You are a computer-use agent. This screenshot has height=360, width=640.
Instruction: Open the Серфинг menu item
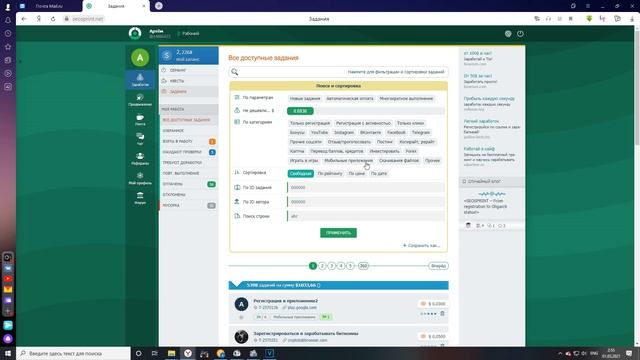pos(189,70)
